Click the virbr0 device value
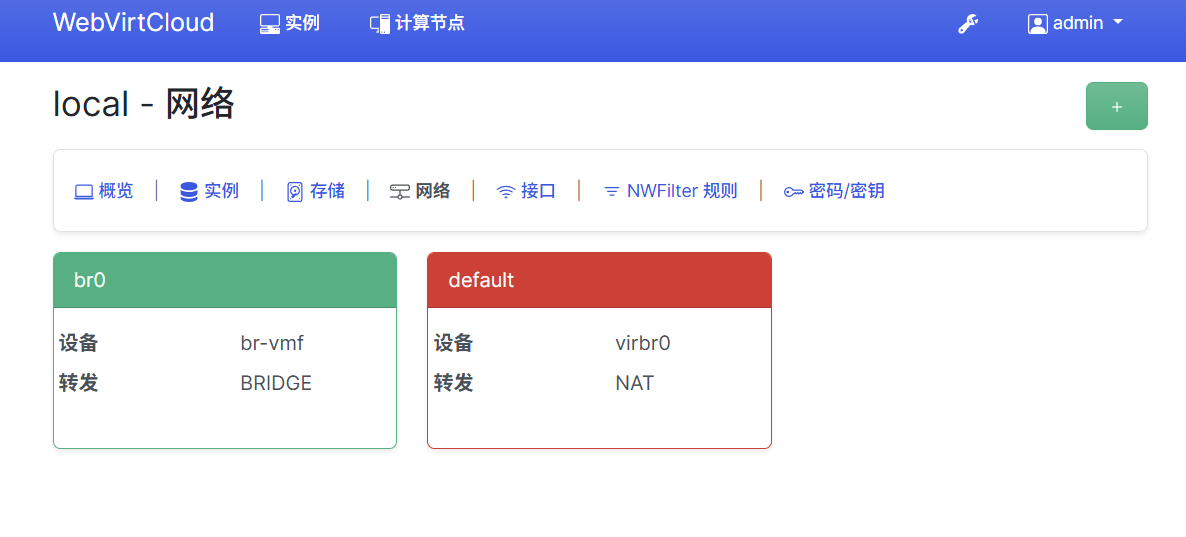 click(643, 343)
